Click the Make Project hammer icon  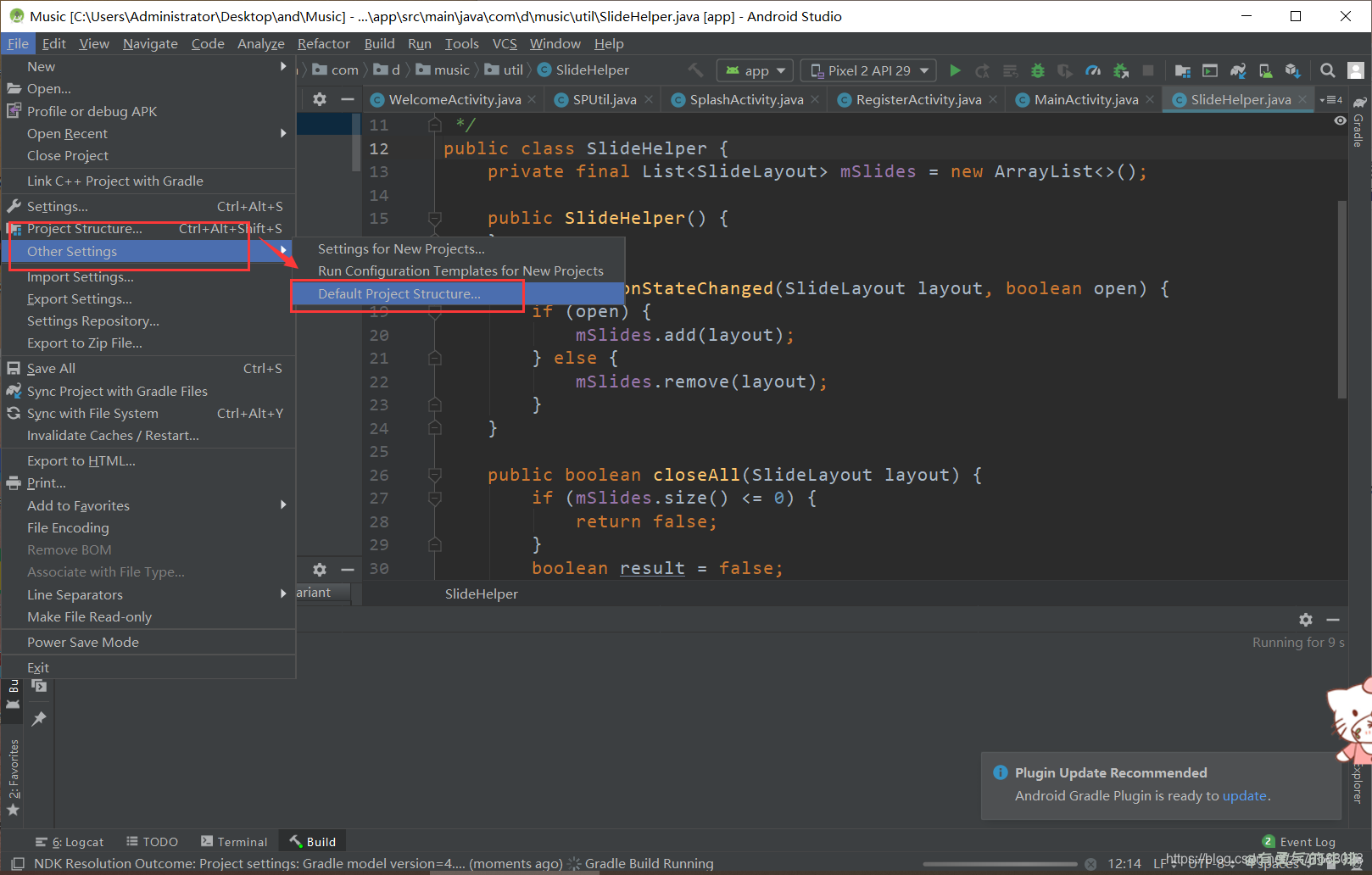[695, 70]
